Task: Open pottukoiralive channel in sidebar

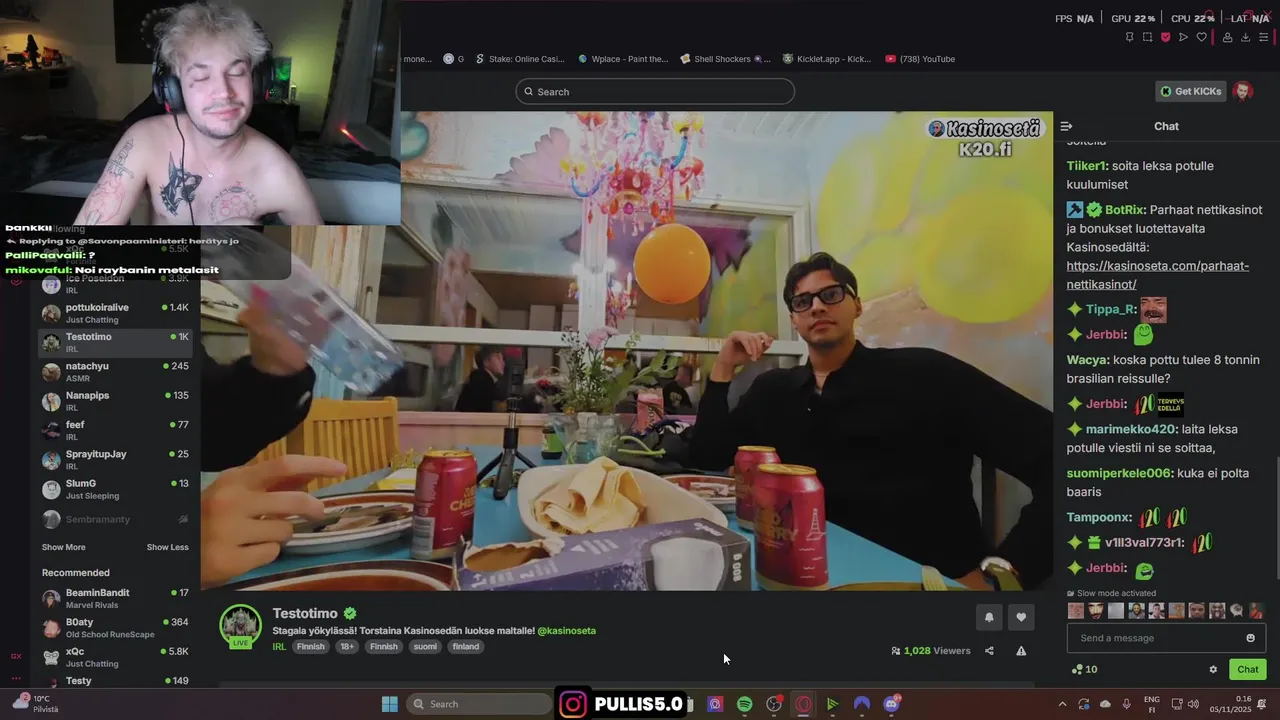Action: tap(115, 313)
